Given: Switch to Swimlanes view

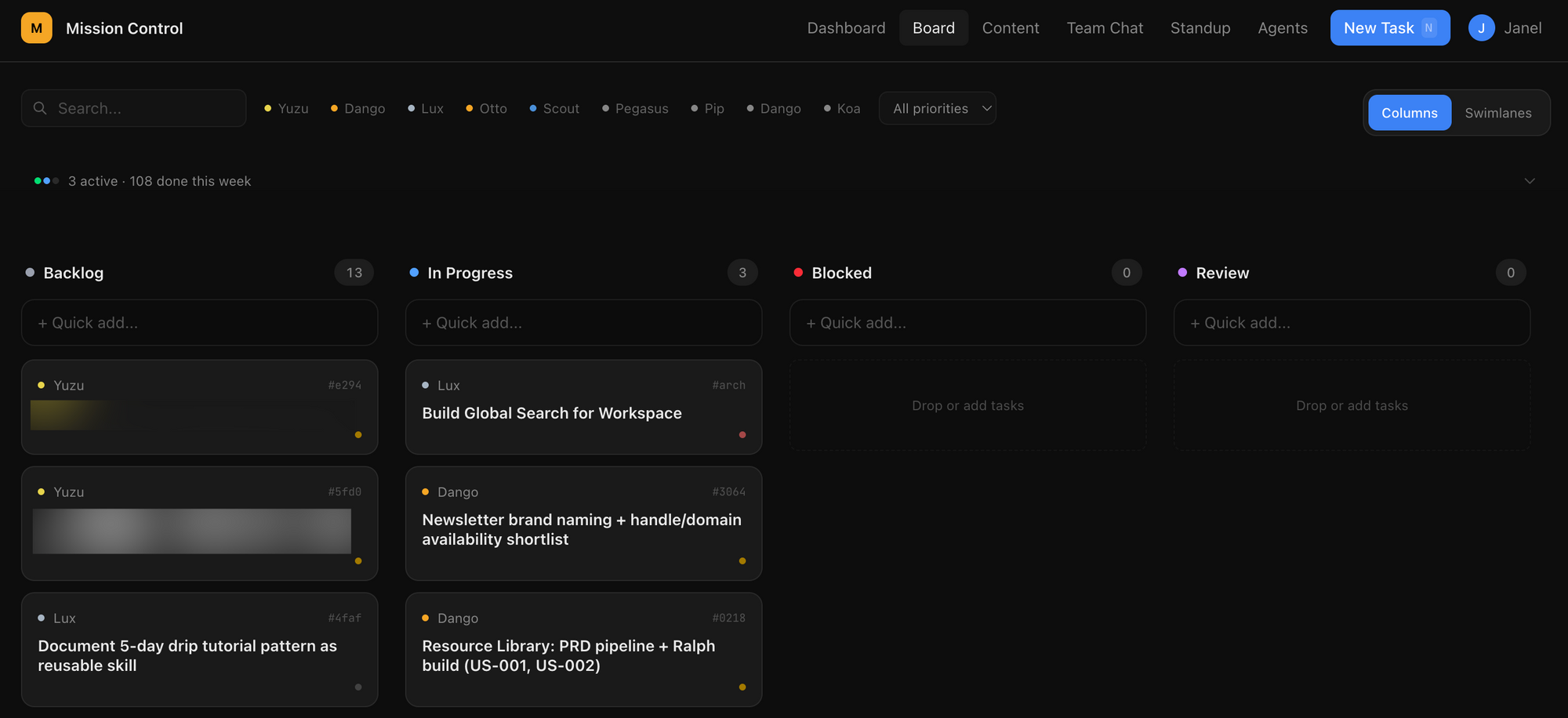Looking at the screenshot, I should pyautogui.click(x=1497, y=113).
